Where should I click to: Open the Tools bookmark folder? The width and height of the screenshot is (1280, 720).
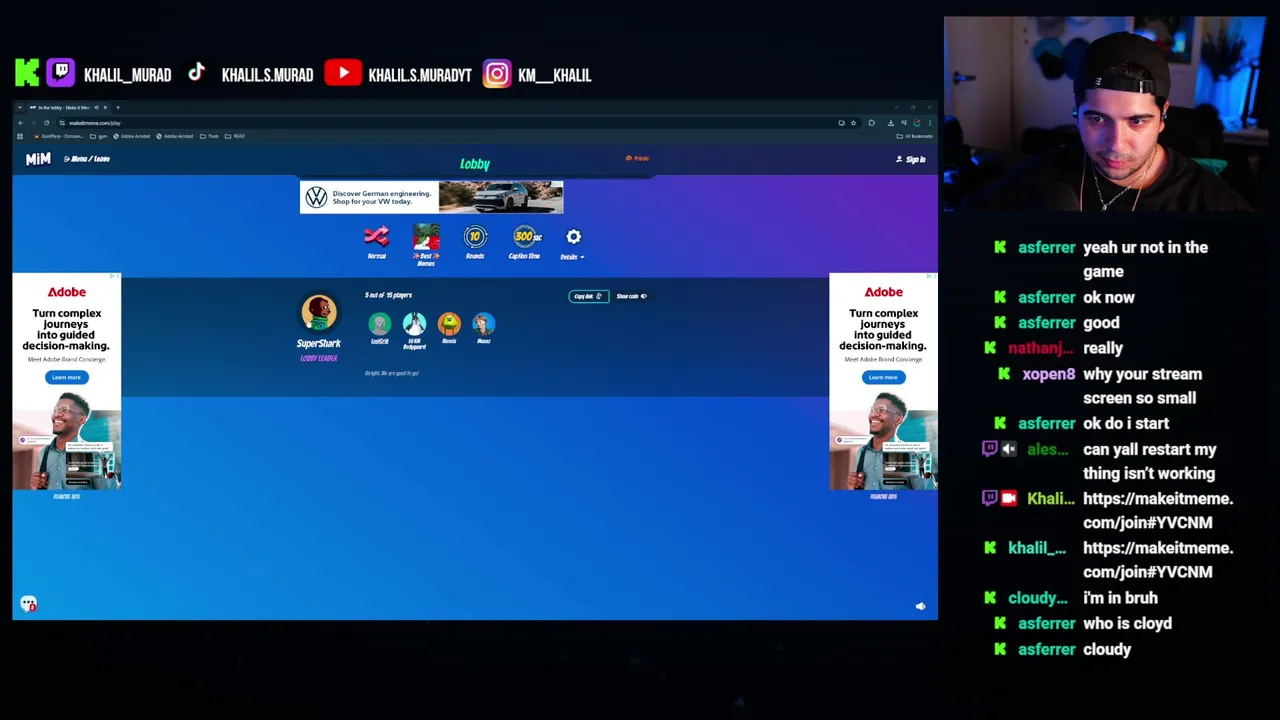click(208, 136)
